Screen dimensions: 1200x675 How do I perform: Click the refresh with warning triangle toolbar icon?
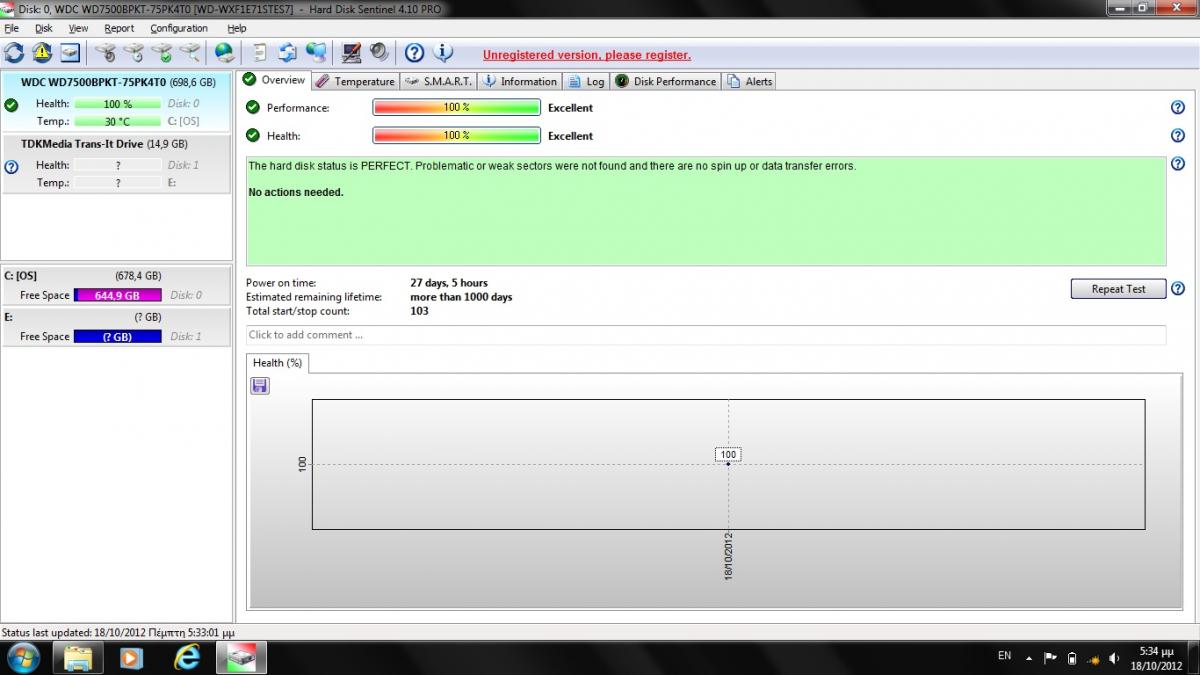[x=41, y=52]
